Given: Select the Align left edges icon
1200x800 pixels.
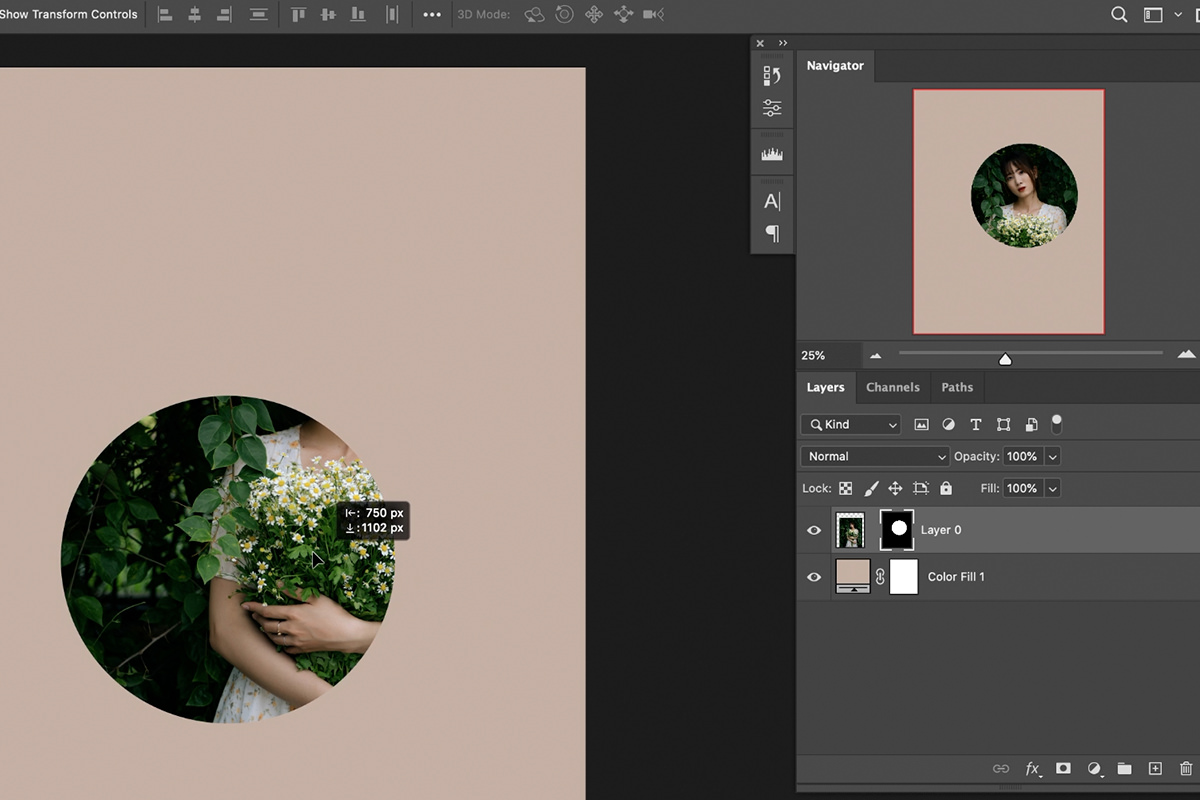Looking at the screenshot, I should [x=166, y=14].
